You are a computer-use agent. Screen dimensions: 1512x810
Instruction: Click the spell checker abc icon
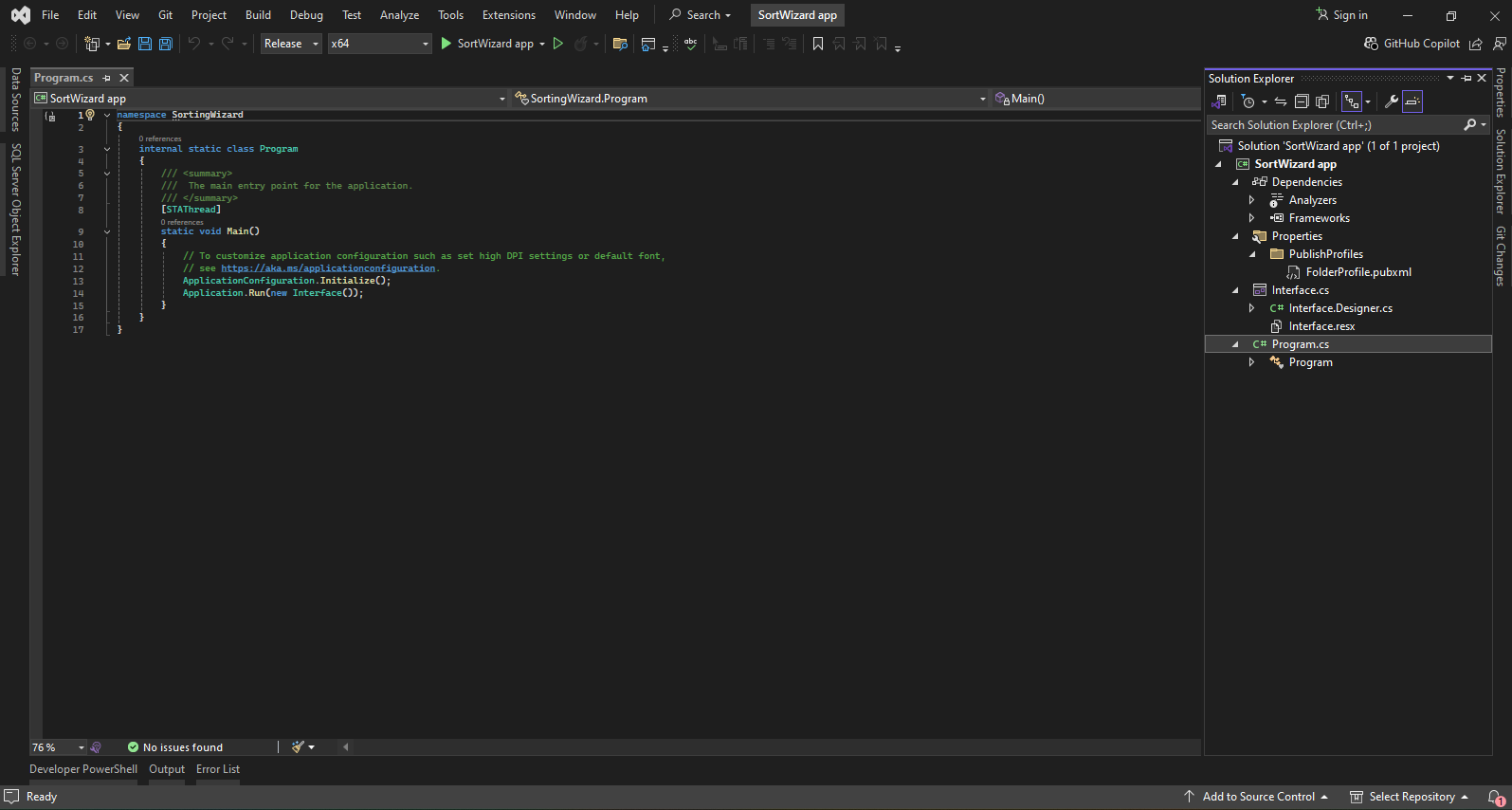coord(691,44)
